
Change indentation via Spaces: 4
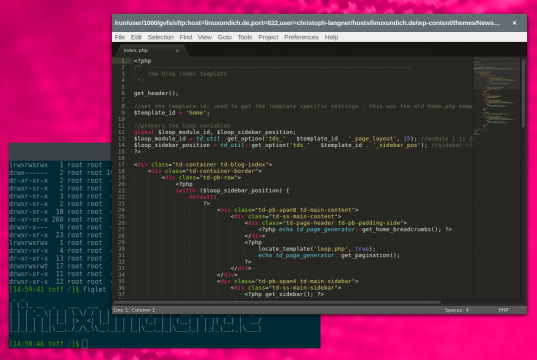(x=457, y=310)
